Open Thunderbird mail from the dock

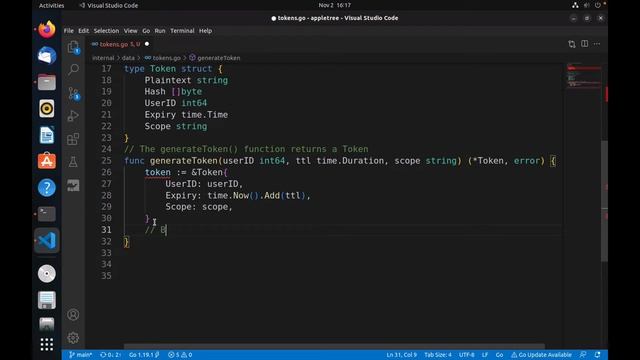[47, 56]
